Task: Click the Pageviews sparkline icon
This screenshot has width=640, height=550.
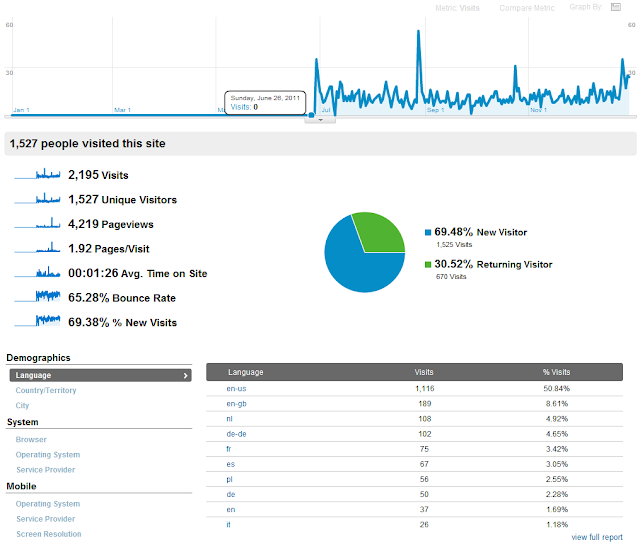Action: click(37, 223)
